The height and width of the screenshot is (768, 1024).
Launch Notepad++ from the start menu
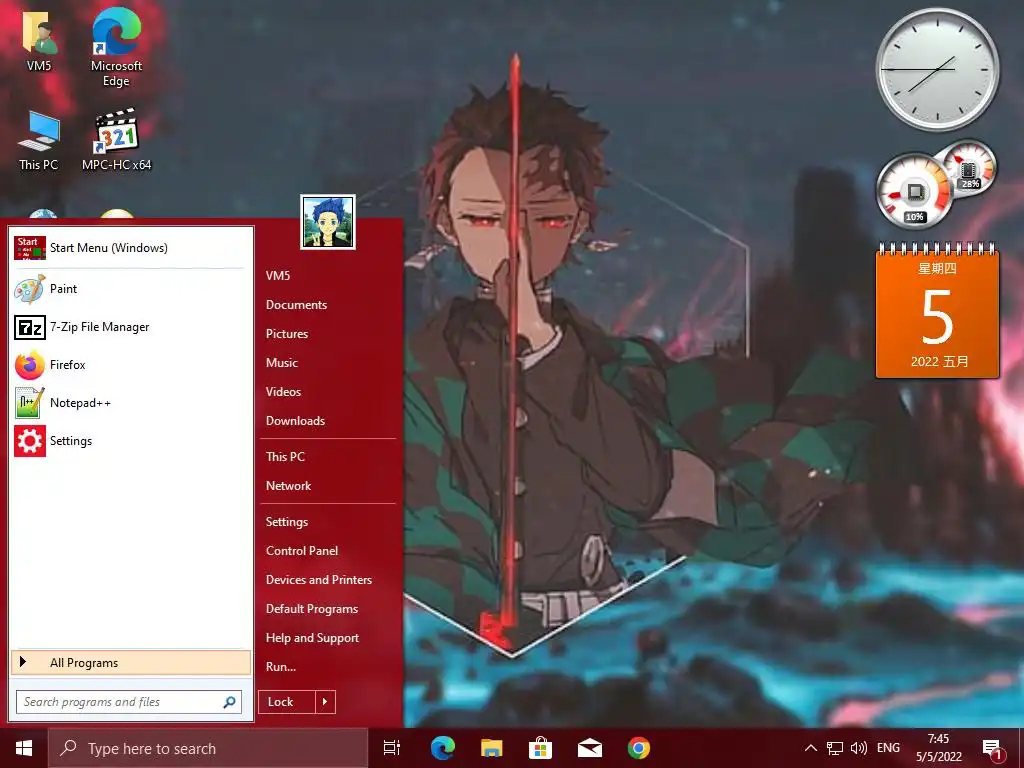[131, 402]
